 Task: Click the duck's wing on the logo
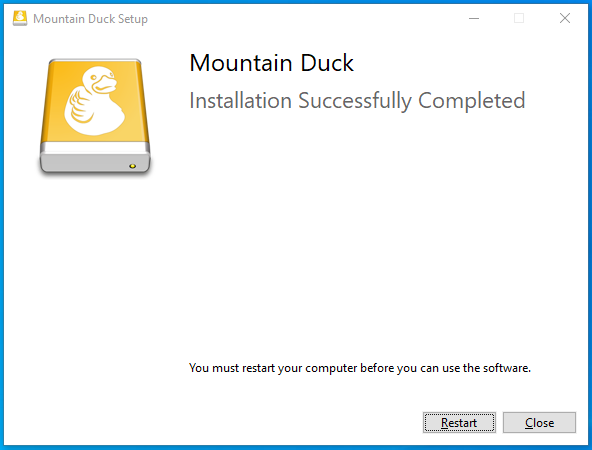[79, 106]
